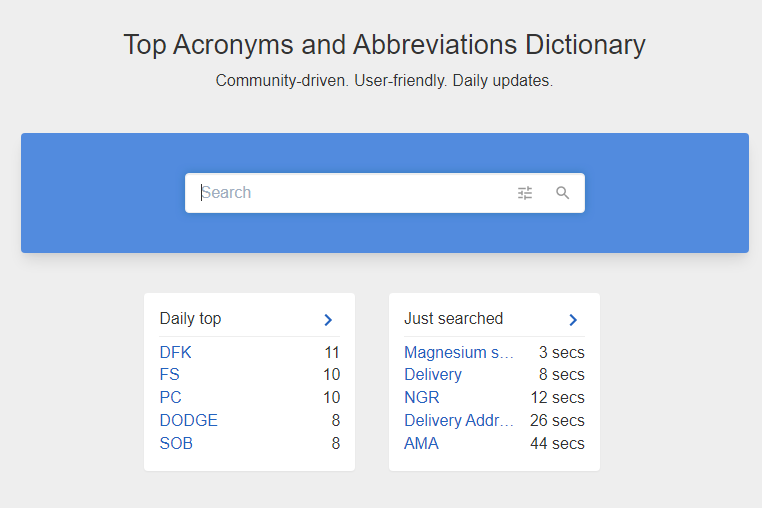
Task: Click the Top Acronyms and Abbreviations Dictionary title
Action: click(384, 45)
